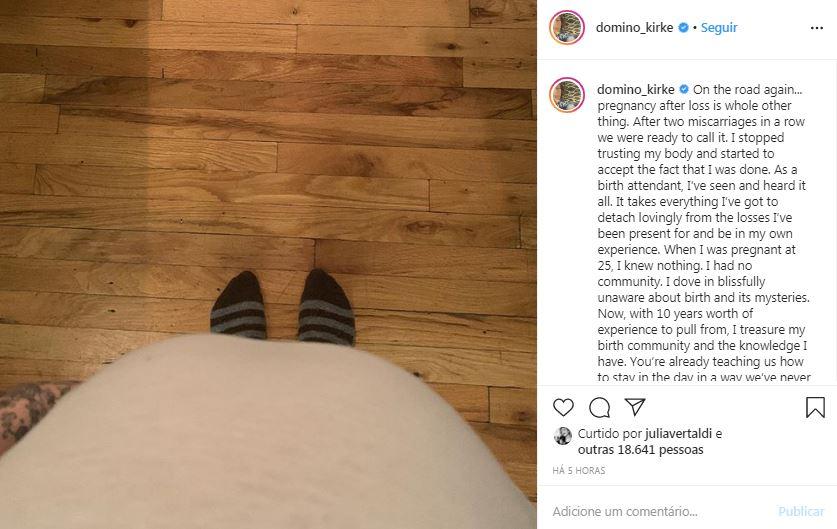Click juliavertaldi small avatar near likes
Viewport: 837px width, 529px height.
pyautogui.click(x=563, y=436)
